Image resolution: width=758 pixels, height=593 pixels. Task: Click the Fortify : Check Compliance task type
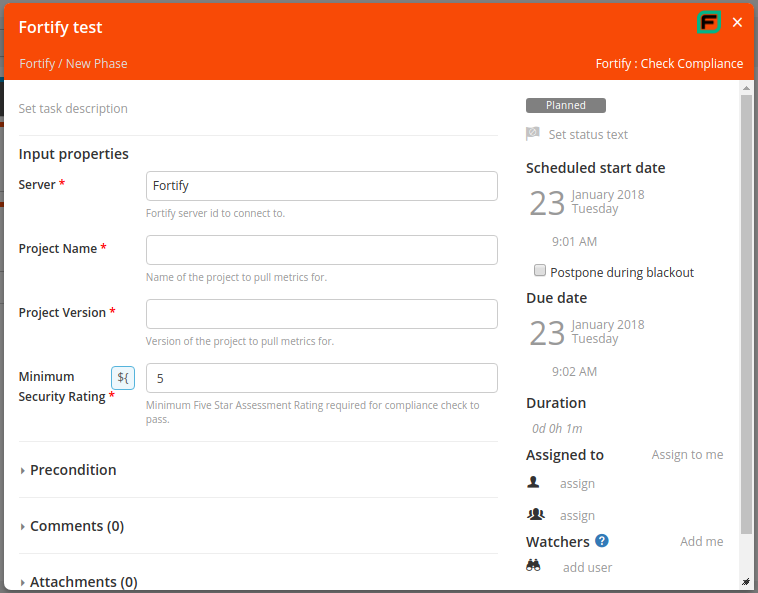(669, 64)
